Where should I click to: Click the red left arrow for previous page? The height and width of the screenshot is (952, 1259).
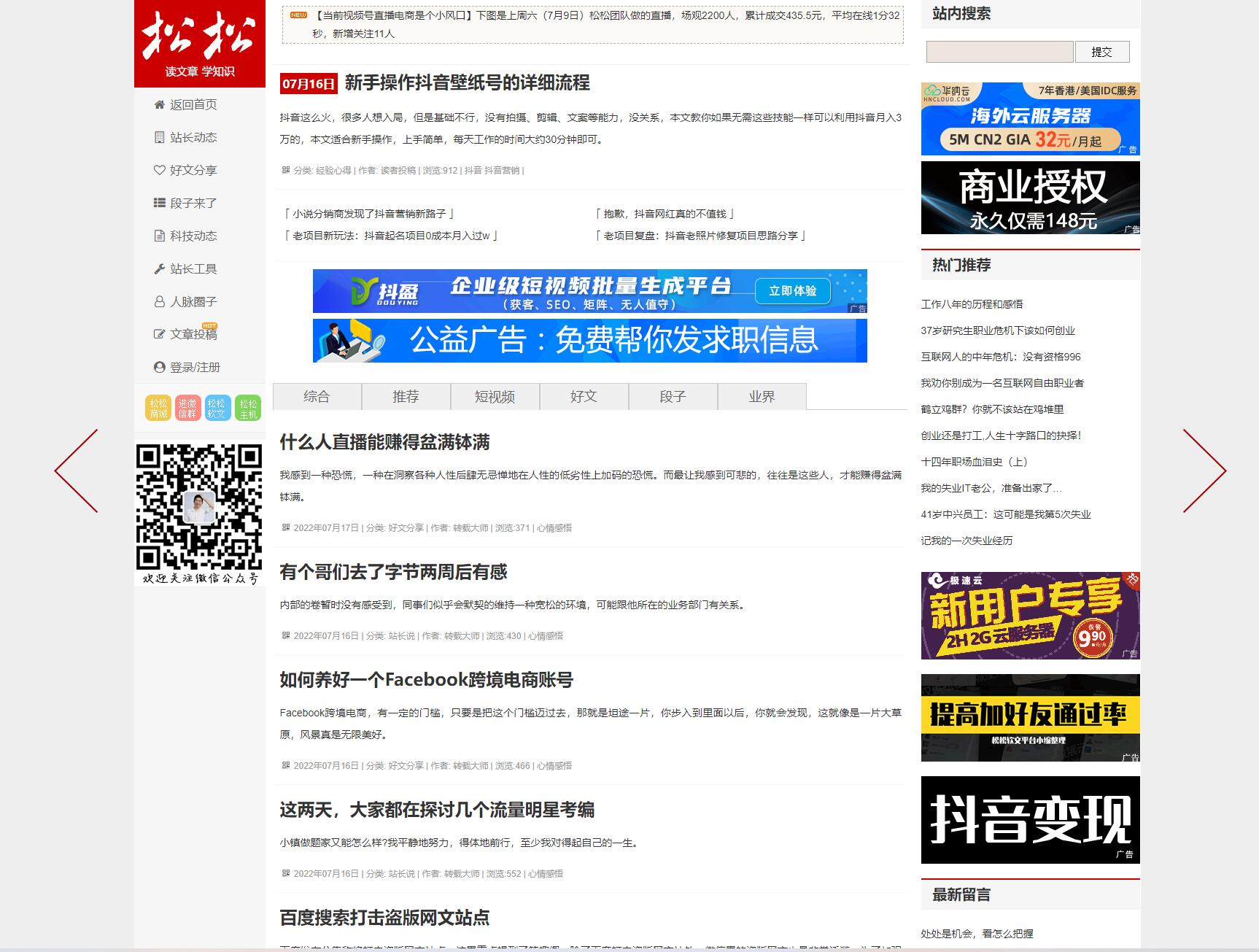click(76, 471)
